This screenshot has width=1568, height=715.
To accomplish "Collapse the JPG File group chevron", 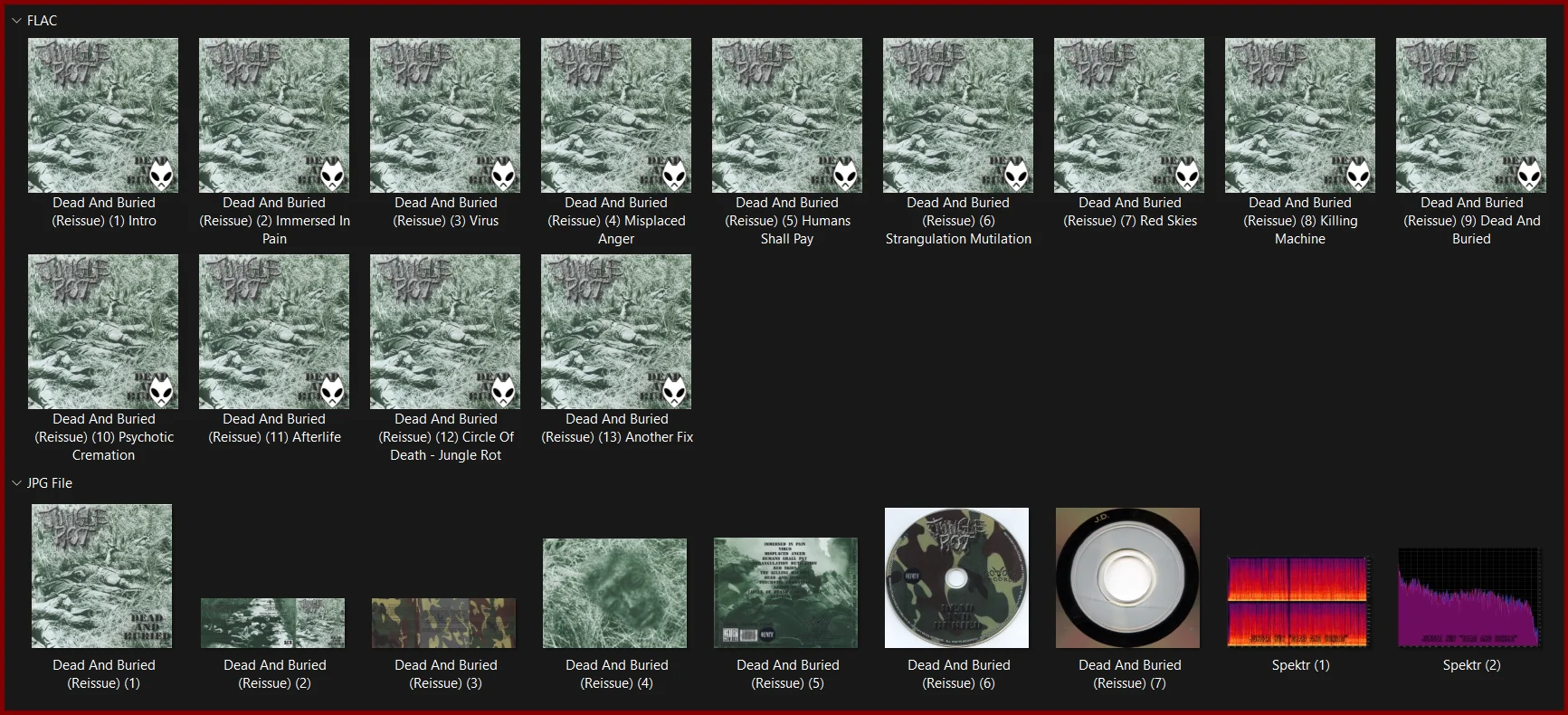I will tap(16, 483).
